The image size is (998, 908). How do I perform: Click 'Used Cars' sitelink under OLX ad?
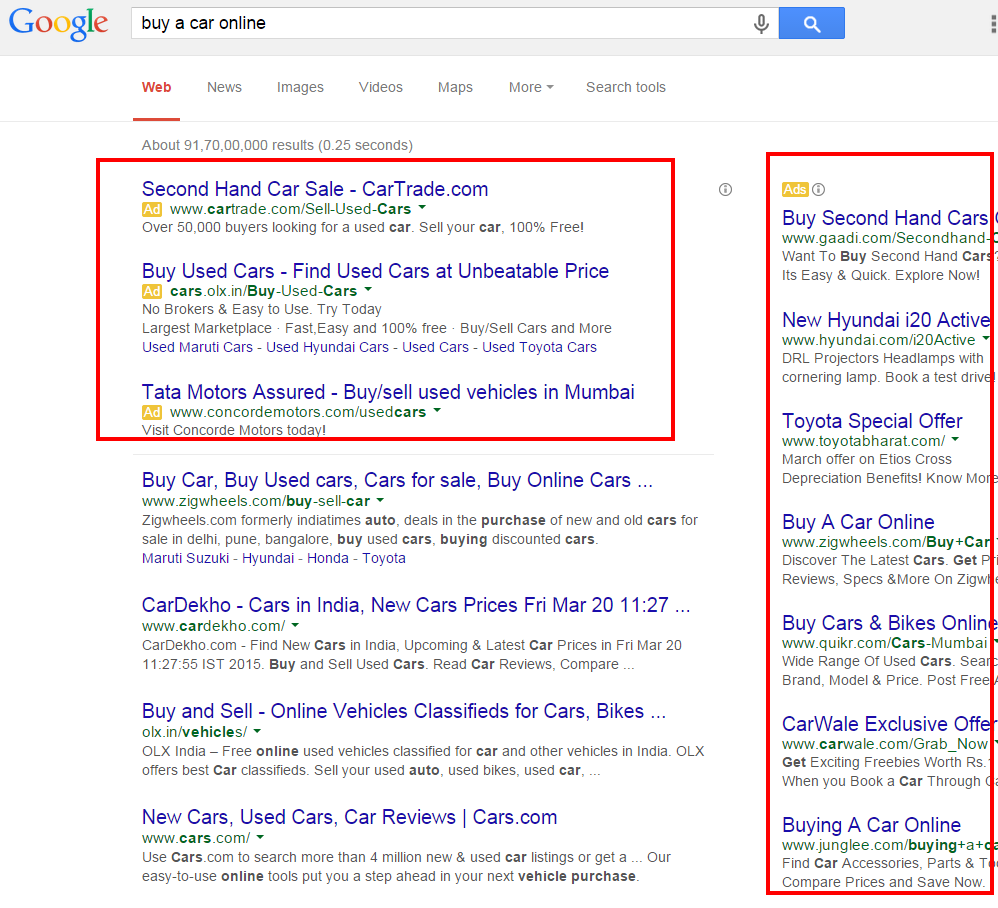coord(435,347)
